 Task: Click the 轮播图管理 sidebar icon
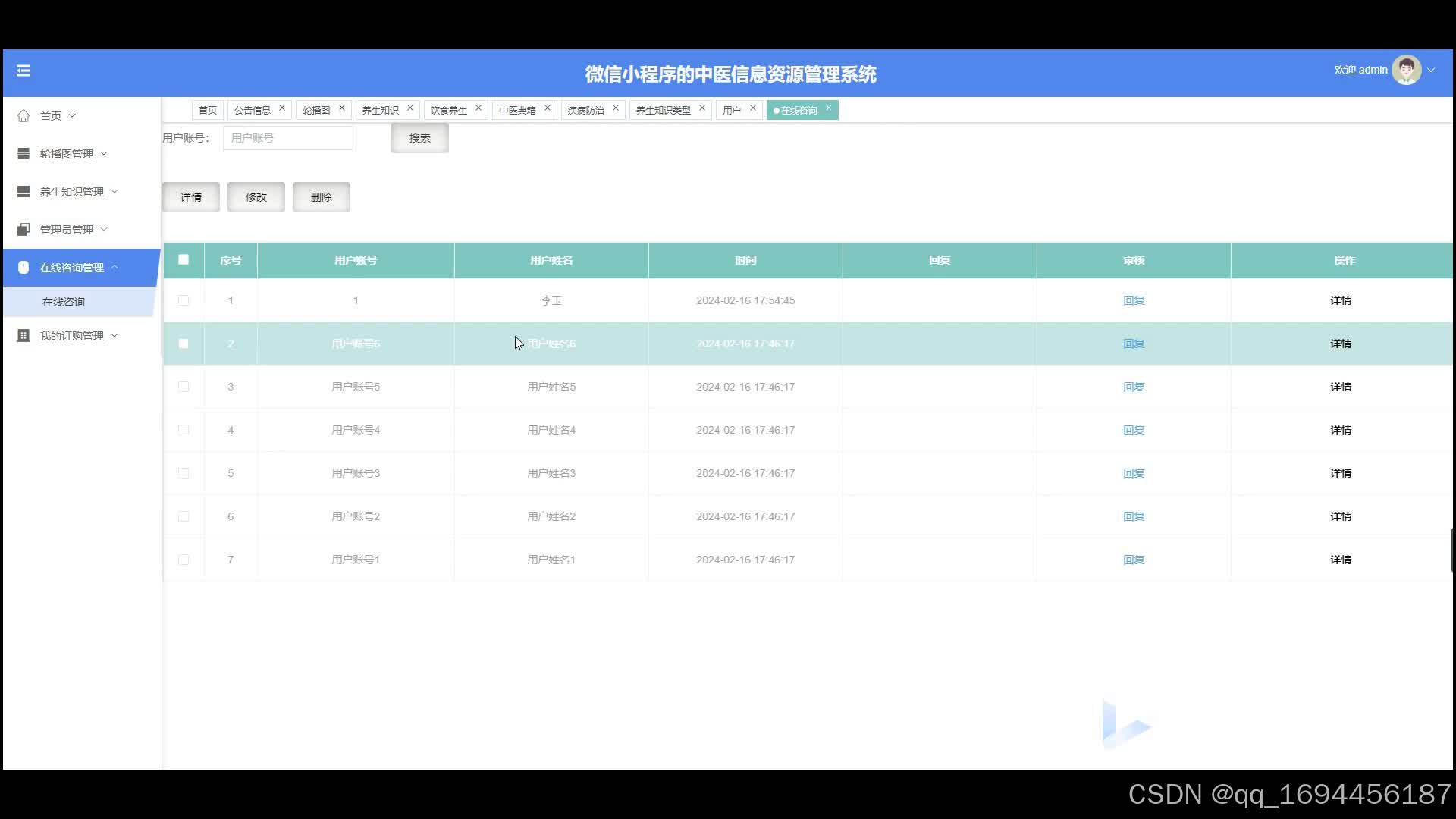tap(24, 154)
